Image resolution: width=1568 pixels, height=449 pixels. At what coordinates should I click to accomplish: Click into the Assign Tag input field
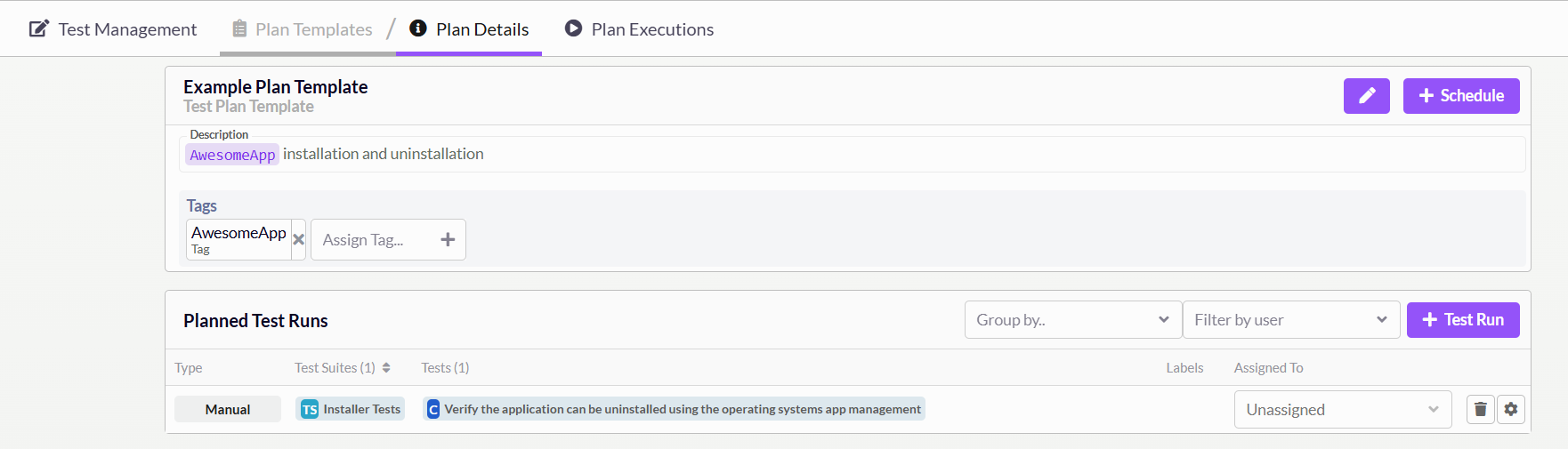(374, 240)
